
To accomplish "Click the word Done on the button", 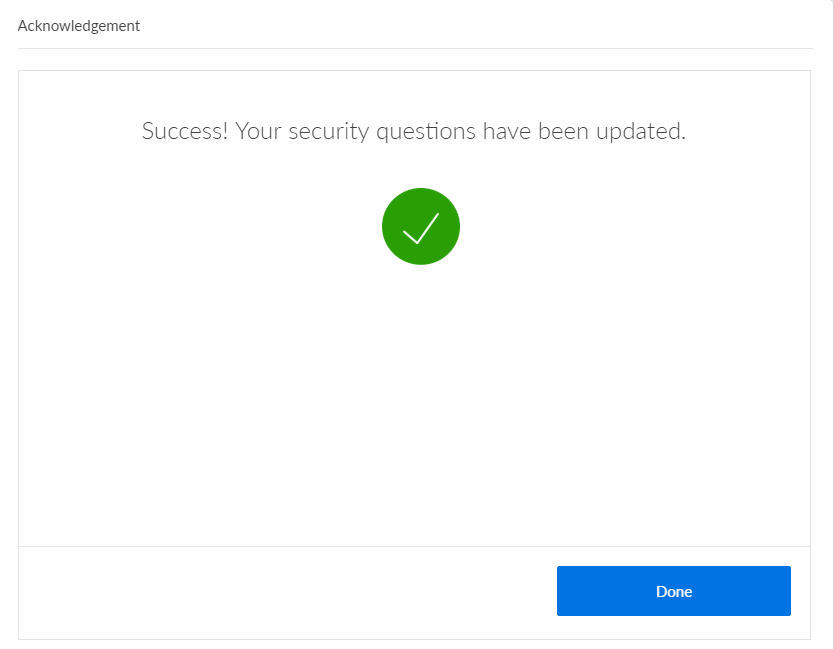I will (x=673, y=591).
